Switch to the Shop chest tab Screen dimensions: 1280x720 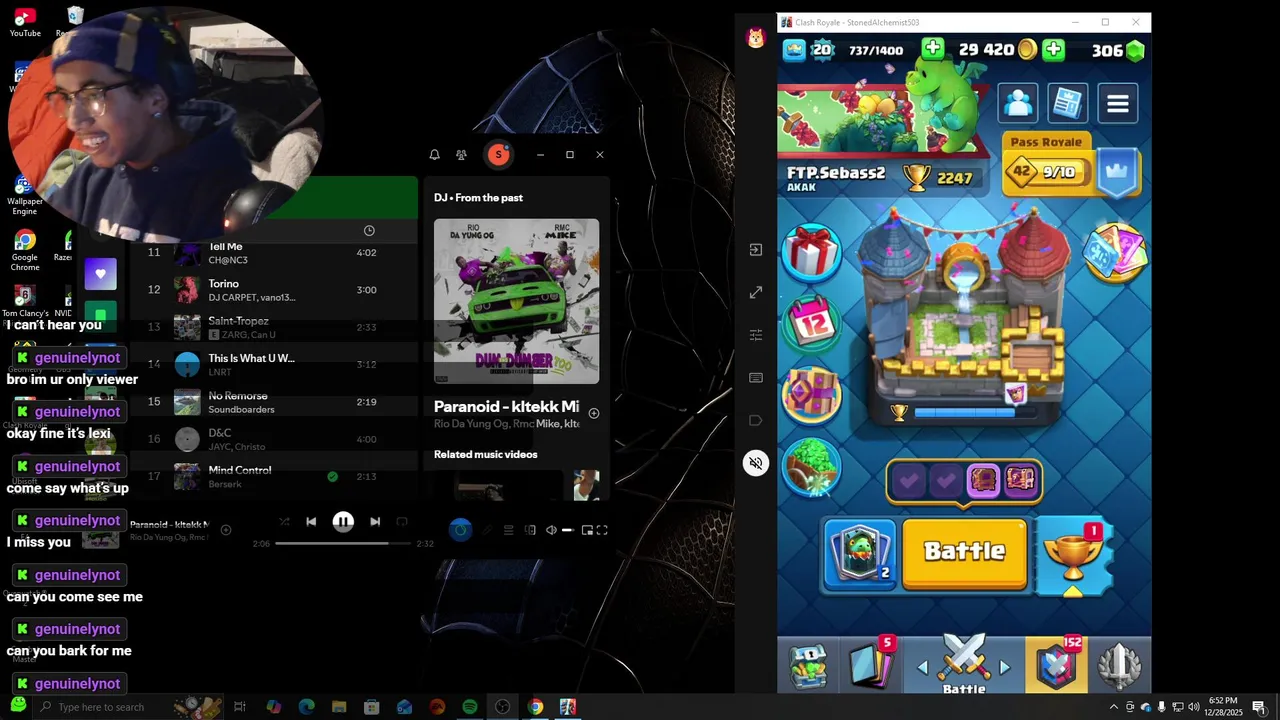pos(809,666)
